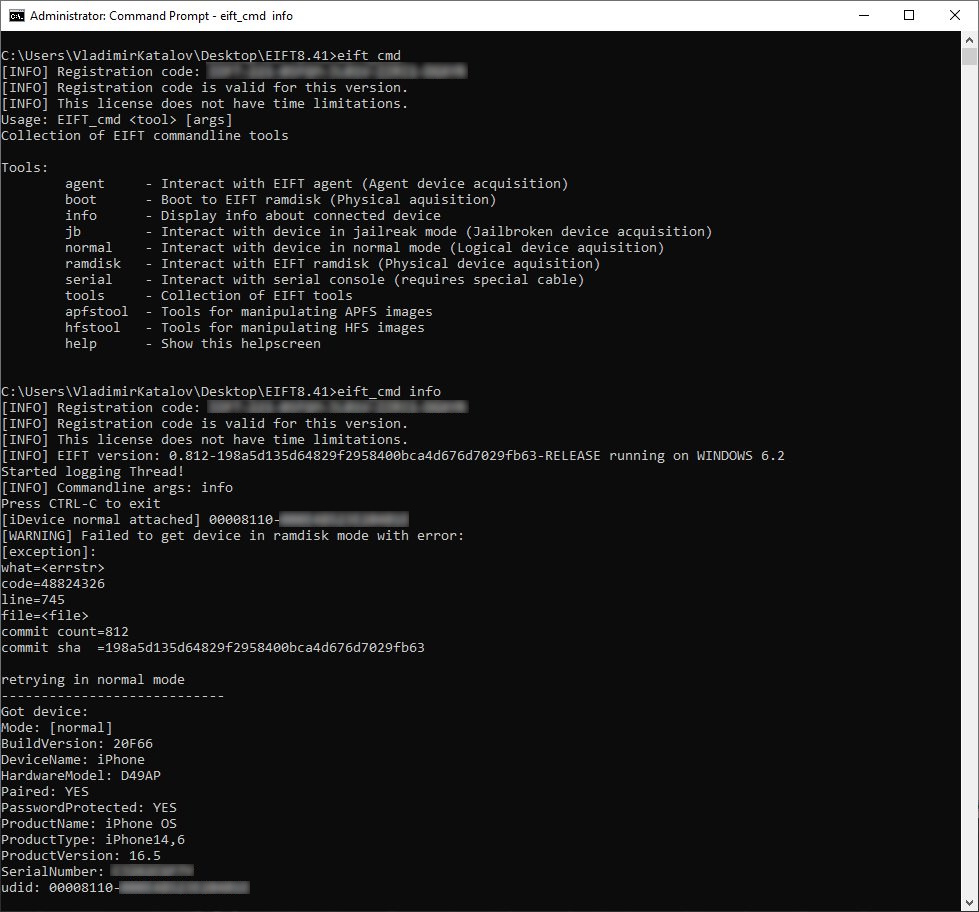Click the vertical scrollbar thumb

(x=969, y=56)
